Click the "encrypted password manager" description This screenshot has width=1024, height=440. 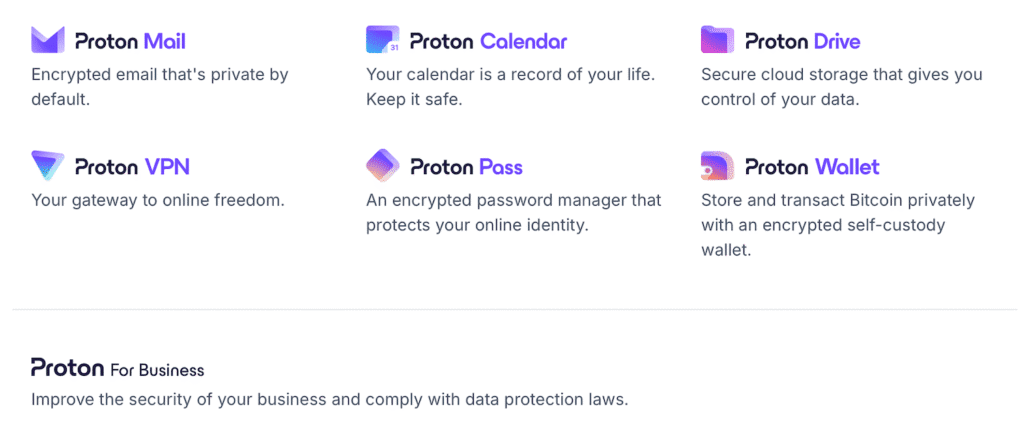point(513,212)
